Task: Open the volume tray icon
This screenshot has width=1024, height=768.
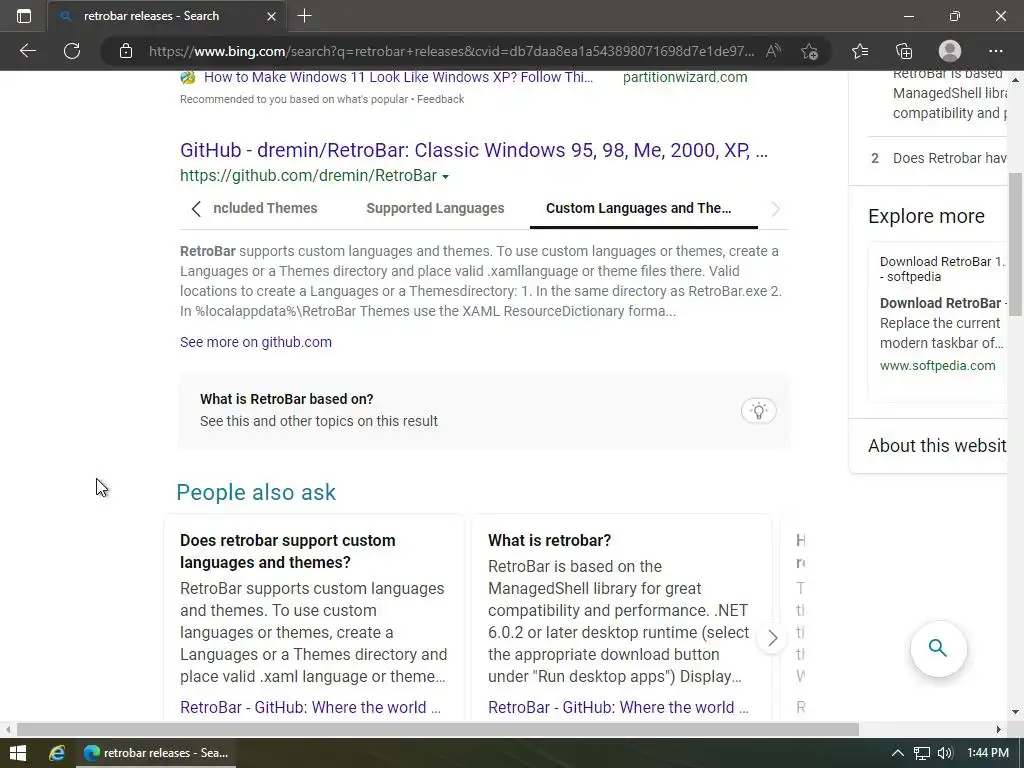Action: pyautogui.click(x=945, y=753)
